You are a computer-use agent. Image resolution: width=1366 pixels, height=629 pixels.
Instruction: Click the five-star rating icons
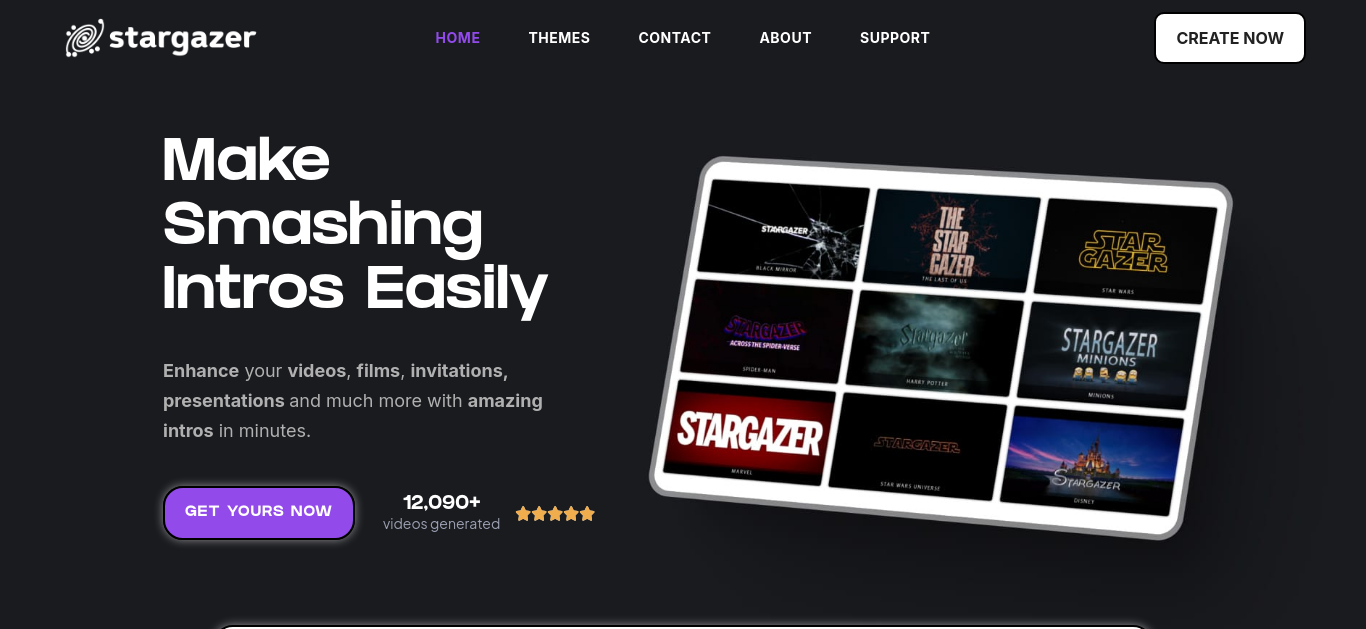pos(555,514)
